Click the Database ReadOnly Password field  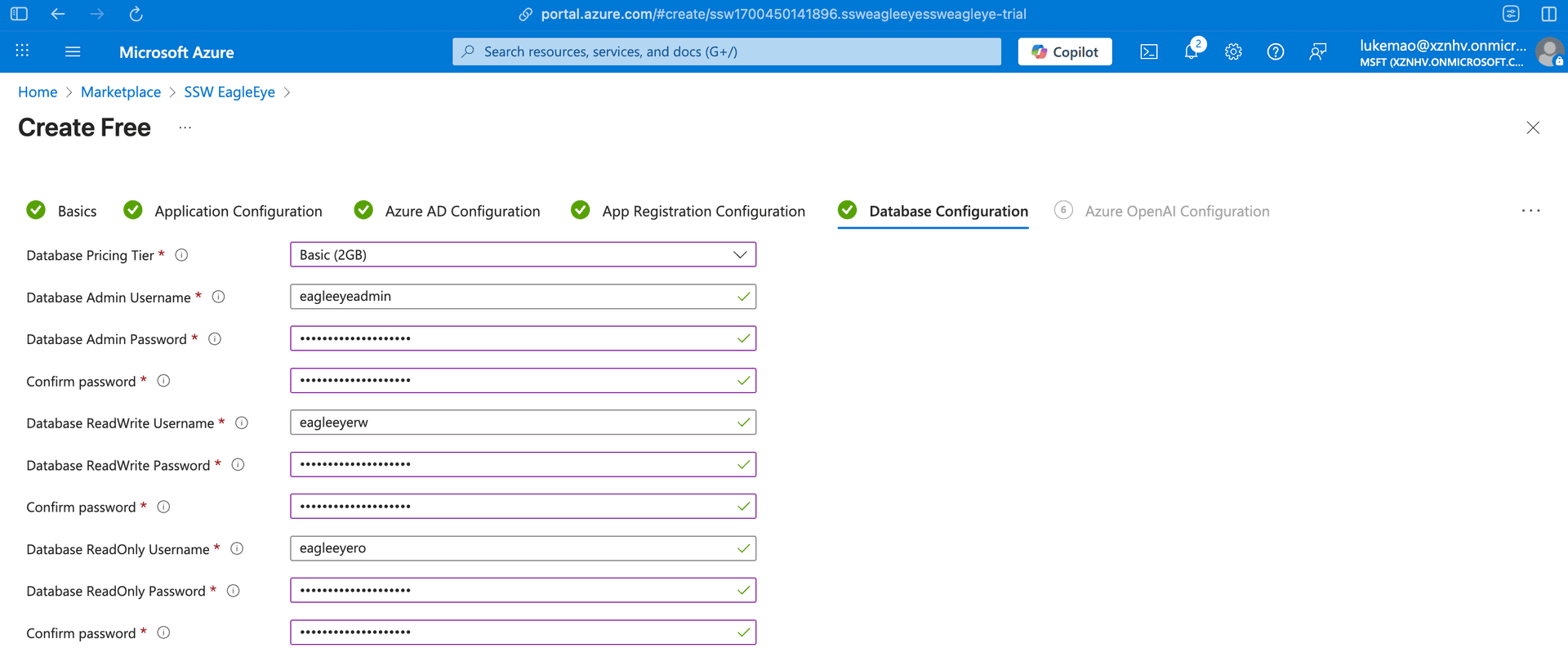pos(523,590)
